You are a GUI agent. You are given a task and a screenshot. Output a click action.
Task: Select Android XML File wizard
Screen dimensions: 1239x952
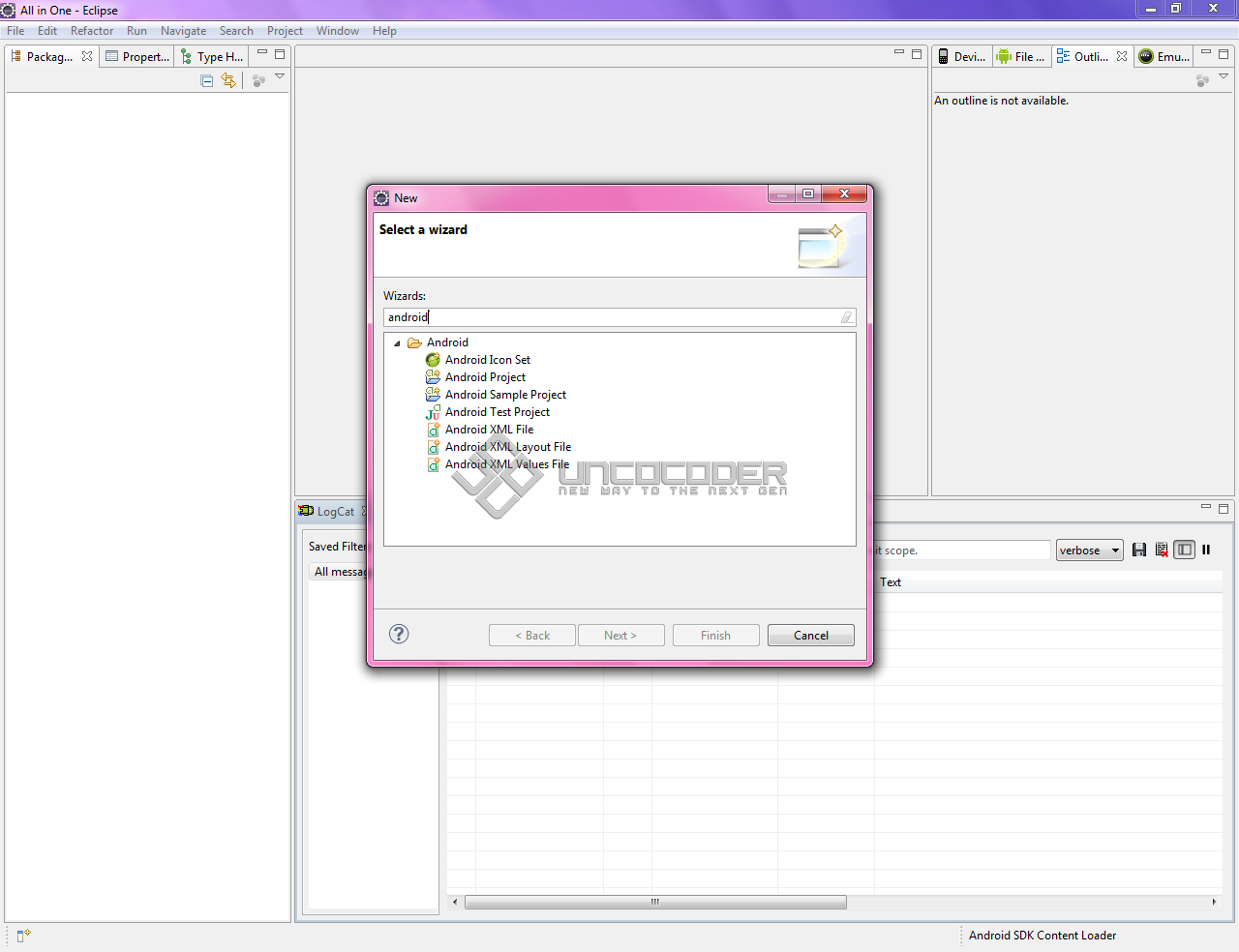(x=489, y=430)
